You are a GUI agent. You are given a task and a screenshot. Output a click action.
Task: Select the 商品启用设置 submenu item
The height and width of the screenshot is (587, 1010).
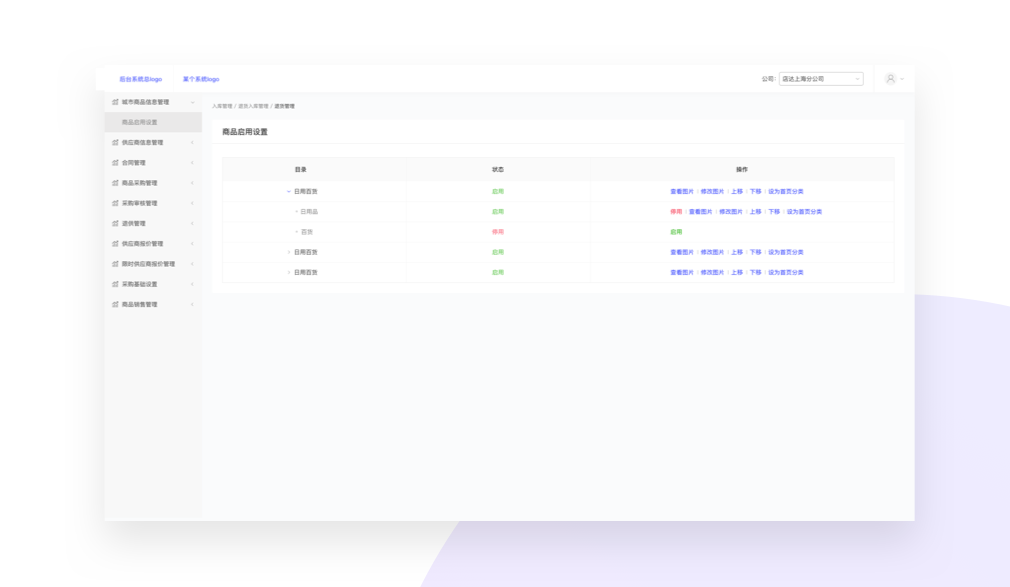tap(153, 122)
